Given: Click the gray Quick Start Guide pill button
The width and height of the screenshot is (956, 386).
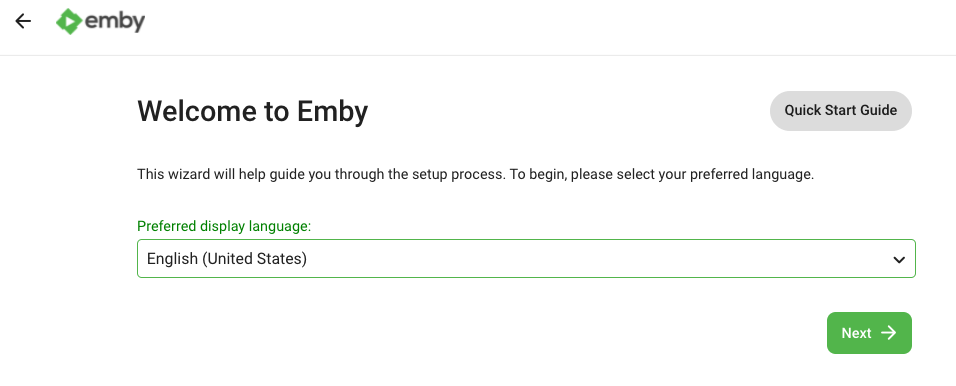Looking at the screenshot, I should [x=840, y=110].
